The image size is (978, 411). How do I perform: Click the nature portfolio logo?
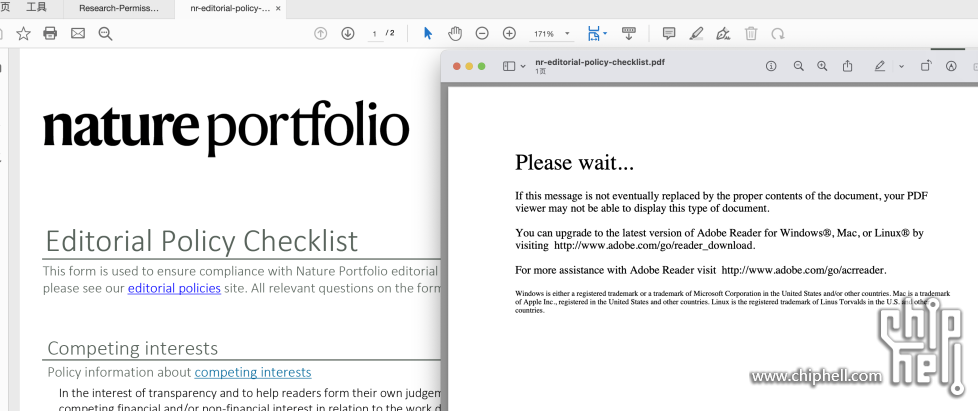(x=226, y=127)
